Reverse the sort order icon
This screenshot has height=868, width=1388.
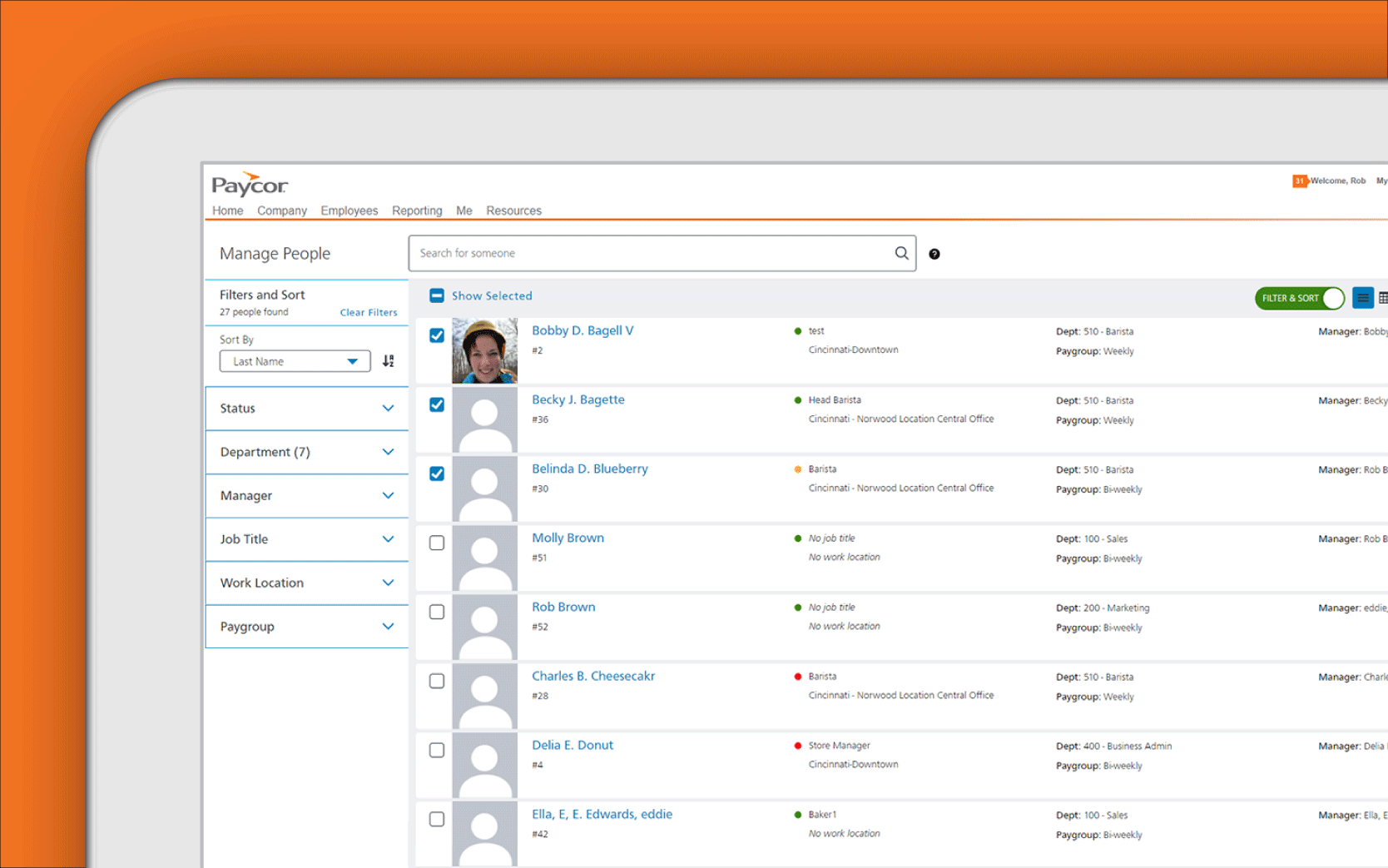(389, 361)
